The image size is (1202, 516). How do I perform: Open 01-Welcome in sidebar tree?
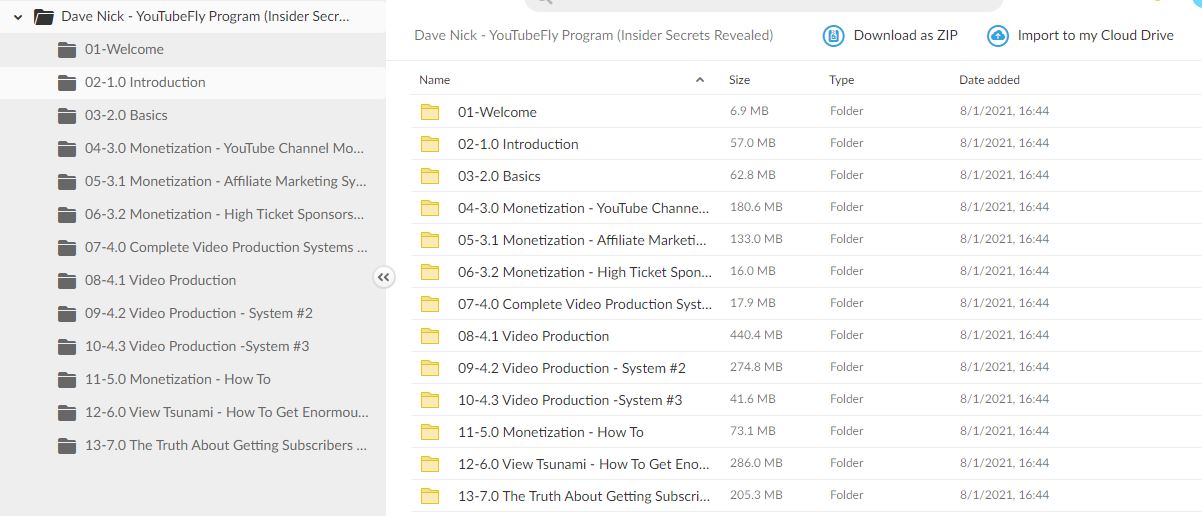124,49
